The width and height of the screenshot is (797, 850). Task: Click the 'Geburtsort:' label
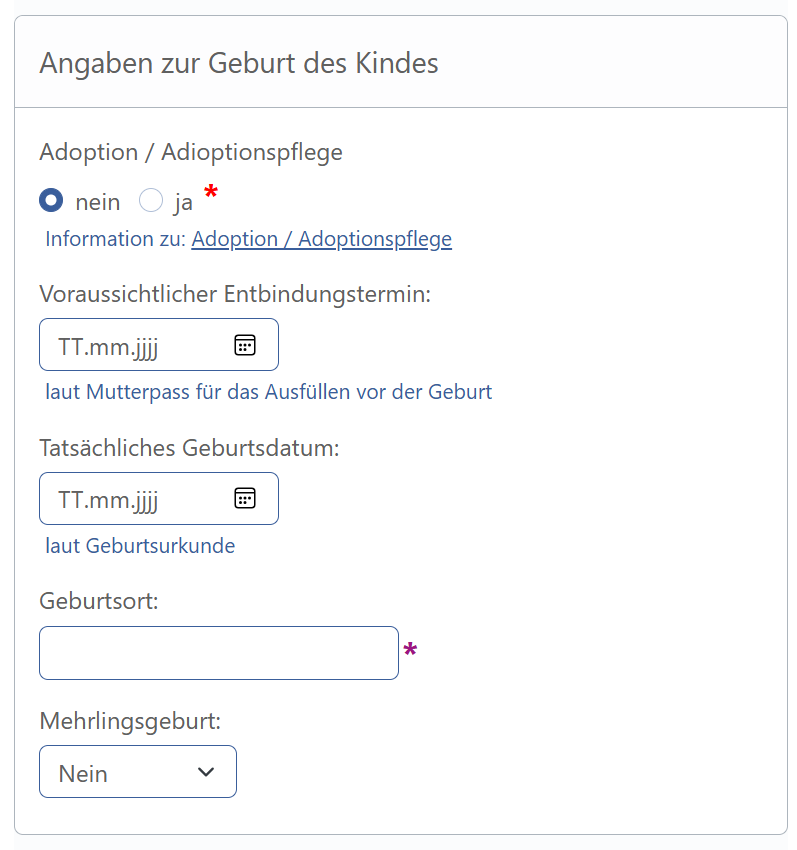(99, 601)
